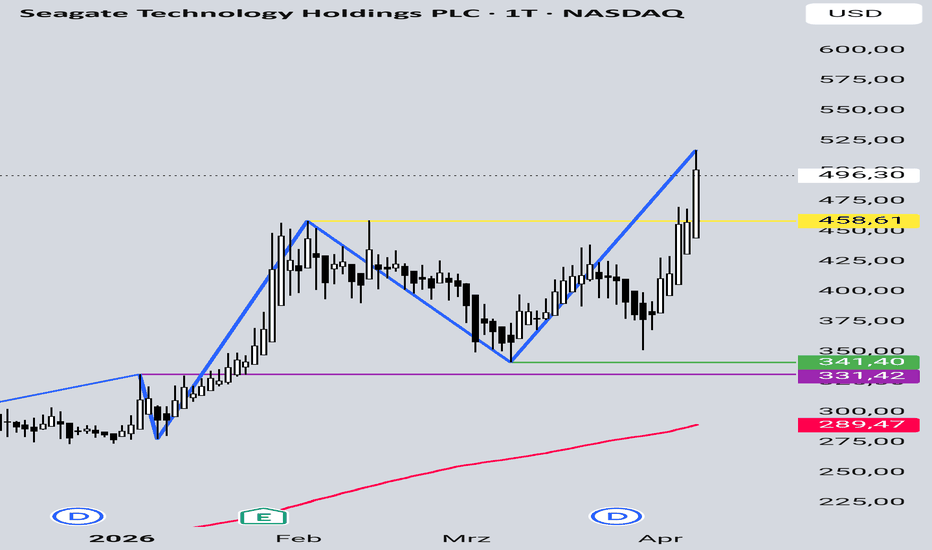Click the Mrz date axis label
Image resolution: width=932 pixels, height=550 pixels.
tap(467, 539)
